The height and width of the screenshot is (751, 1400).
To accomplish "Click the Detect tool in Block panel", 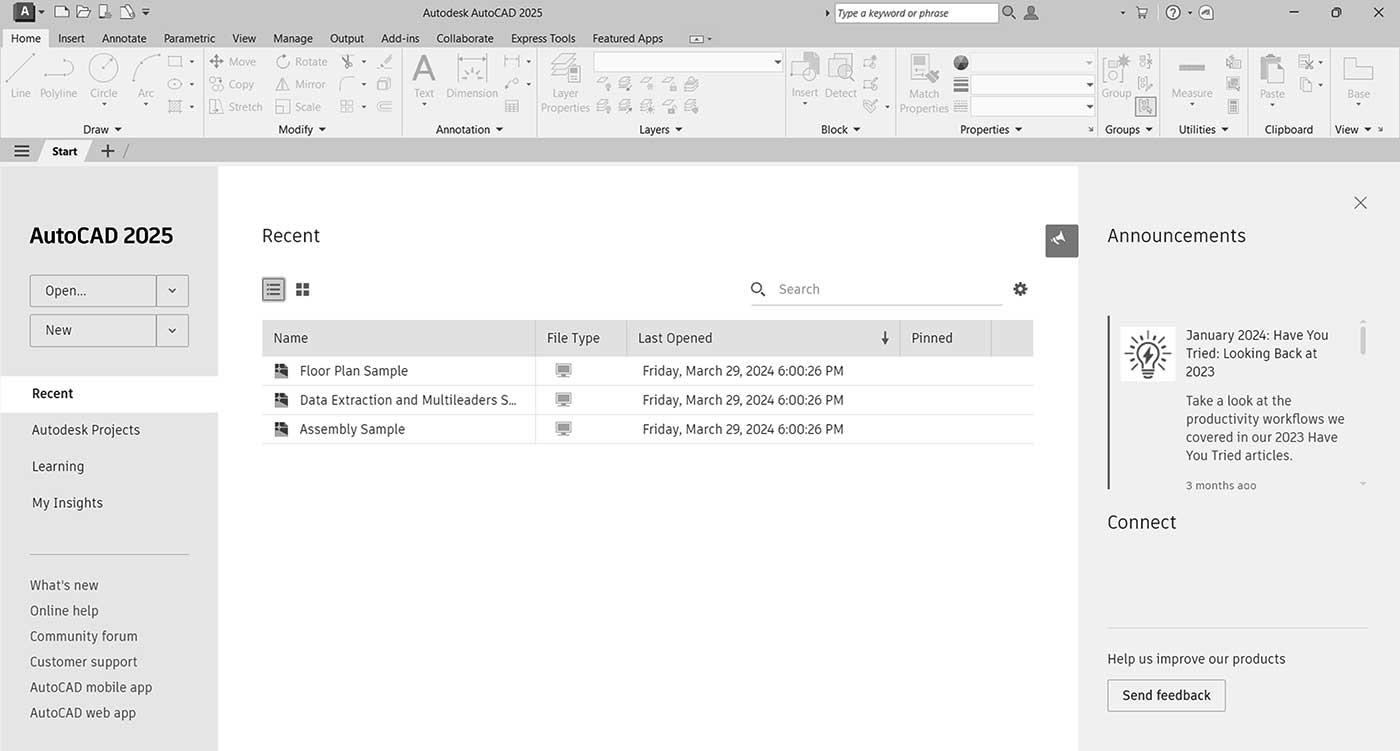I will (841, 76).
